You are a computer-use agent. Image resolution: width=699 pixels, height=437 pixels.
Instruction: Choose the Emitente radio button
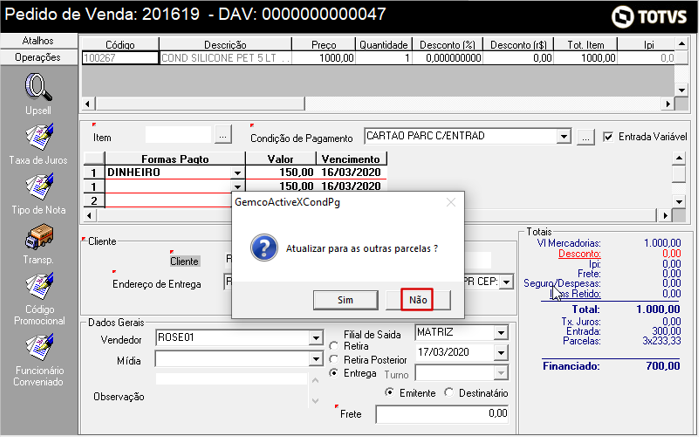point(390,392)
